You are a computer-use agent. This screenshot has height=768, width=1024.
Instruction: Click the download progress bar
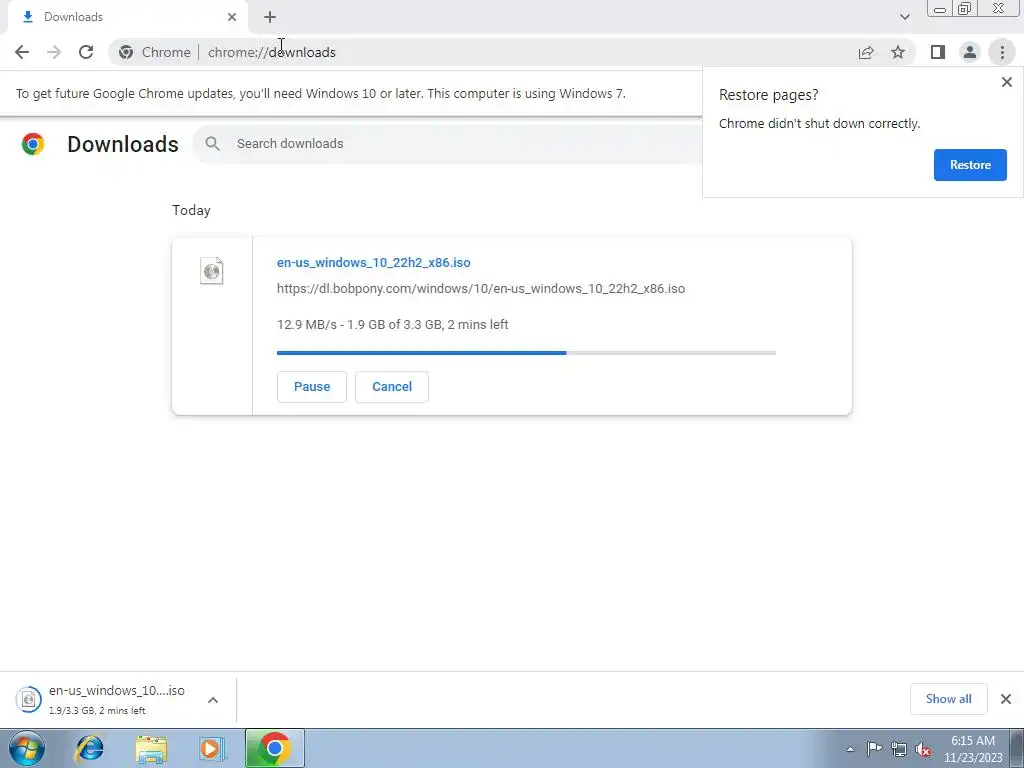[526, 353]
